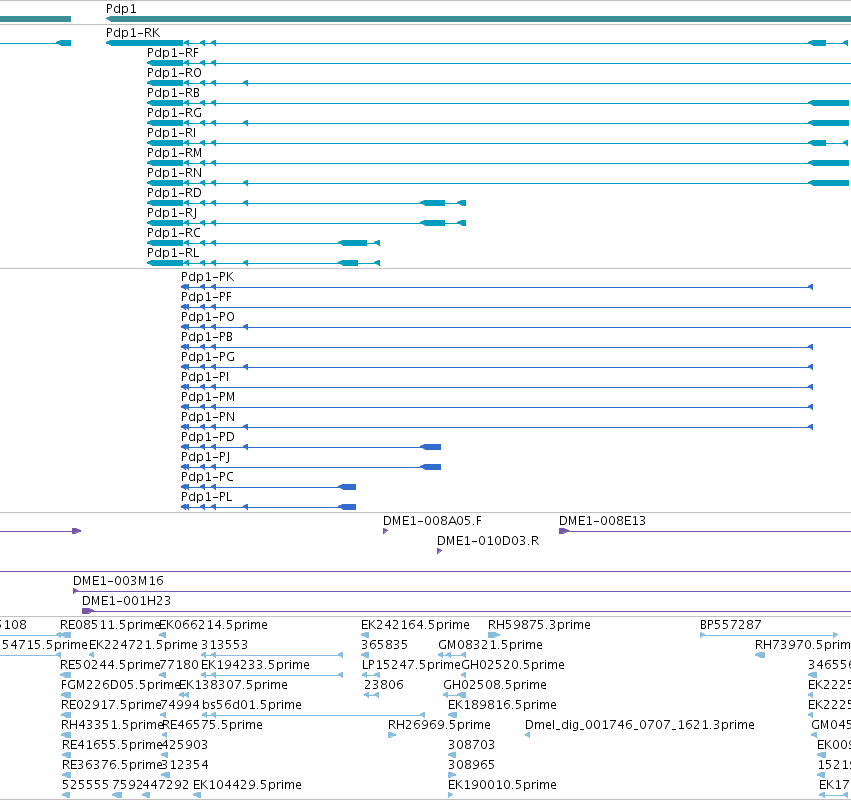Click transcript Pdp1-RL label

pyautogui.click(x=173, y=253)
